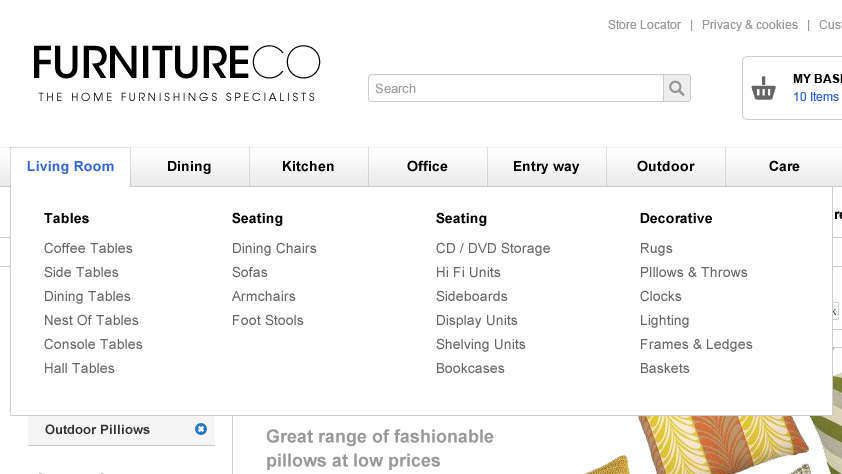Remove the Outdoor Pillows filter via blue X
Image resolution: width=842 pixels, height=474 pixels.
[201, 429]
